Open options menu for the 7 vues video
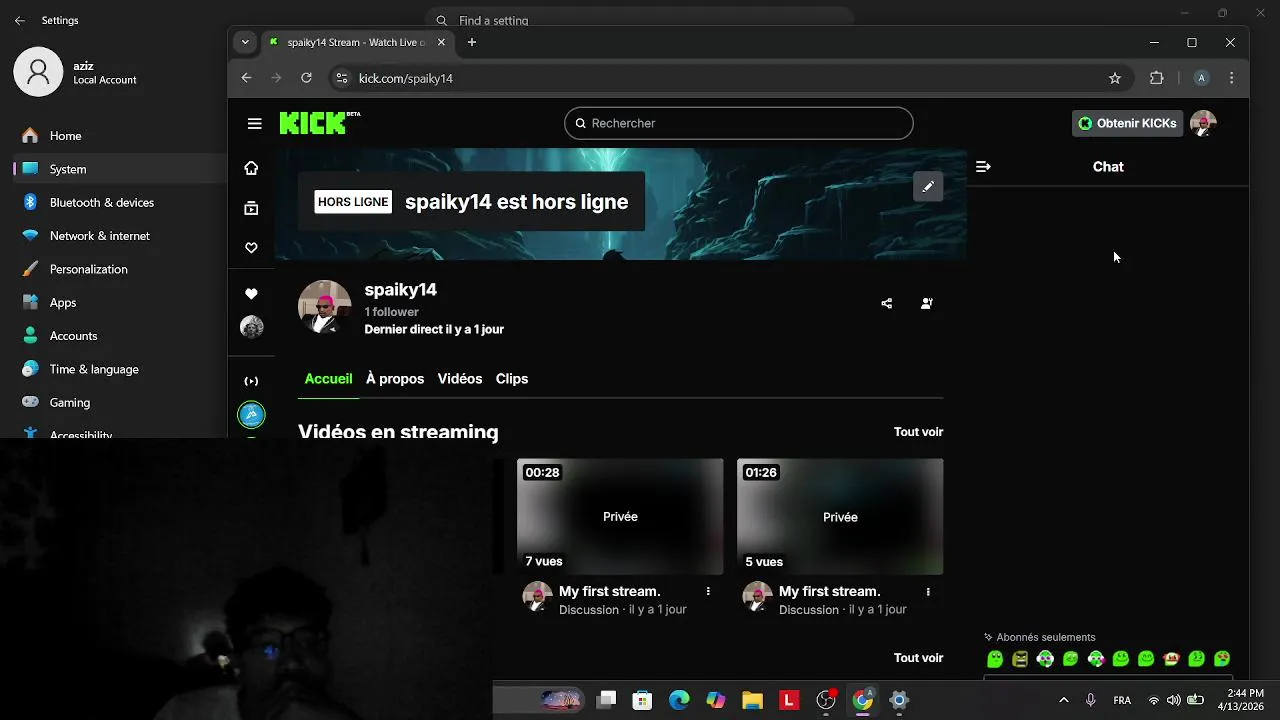 [x=708, y=591]
